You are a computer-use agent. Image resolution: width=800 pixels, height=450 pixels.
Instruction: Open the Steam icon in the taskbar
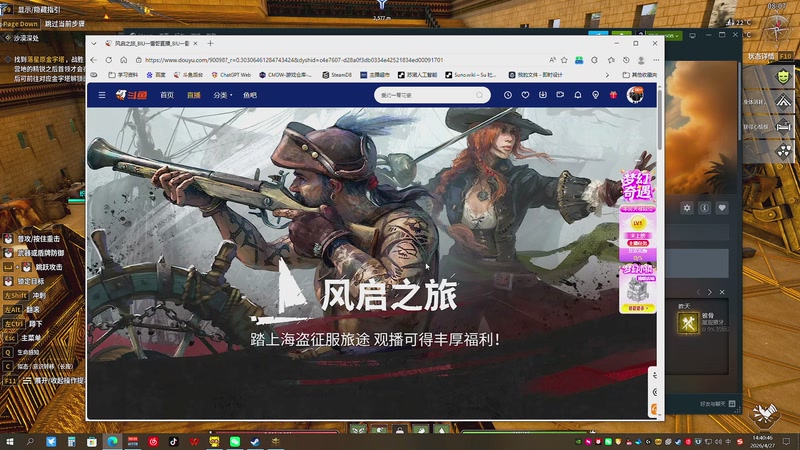tap(255, 441)
